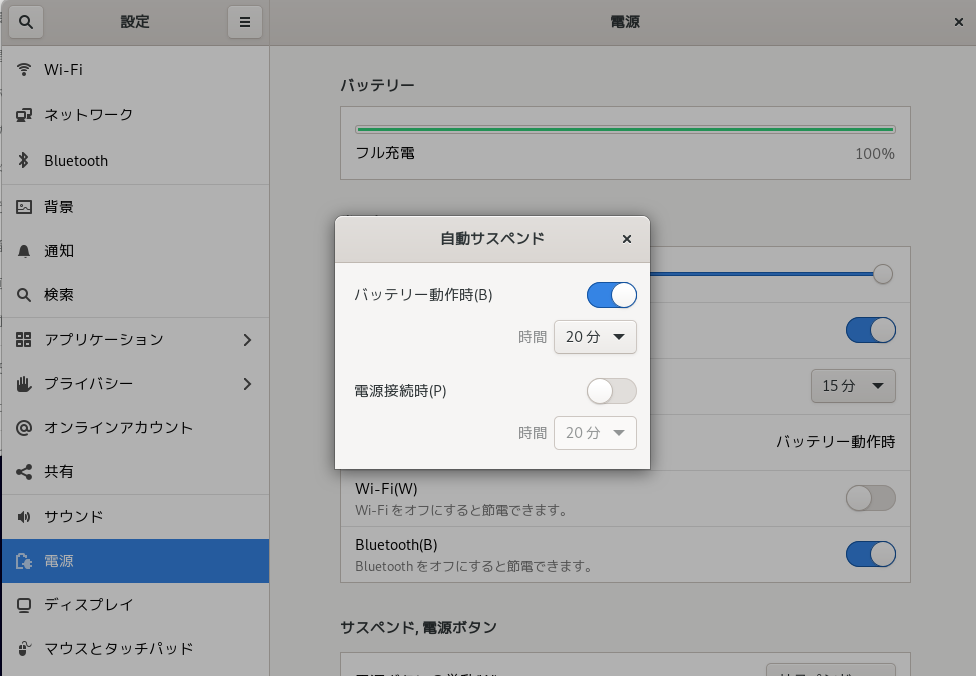Click the magnifier icon beside 検索
Image resolution: width=976 pixels, height=676 pixels.
(24, 295)
